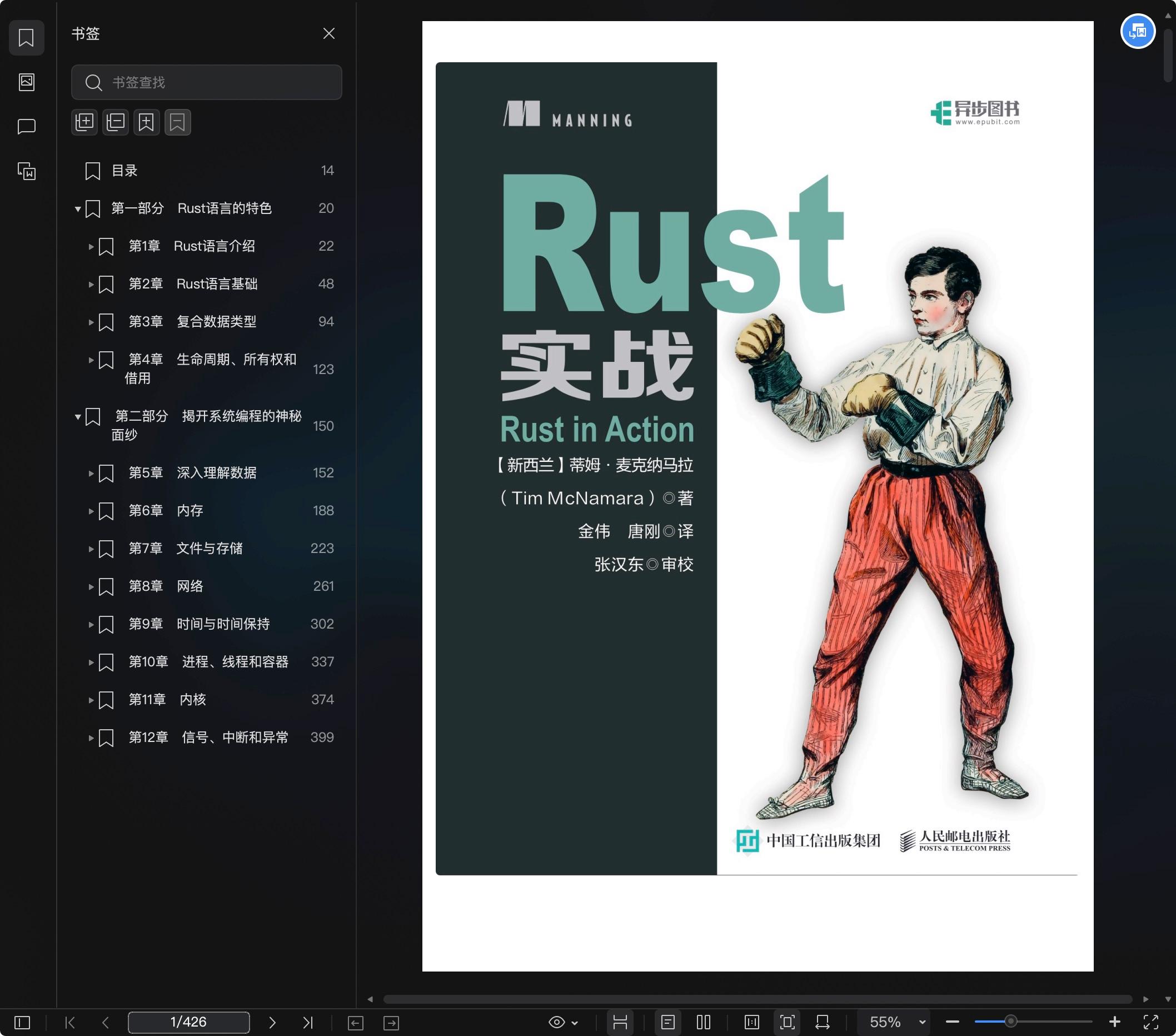Collapse the 第二部分 揭开系统编程 section
The image size is (1176, 1036).
[x=78, y=417]
